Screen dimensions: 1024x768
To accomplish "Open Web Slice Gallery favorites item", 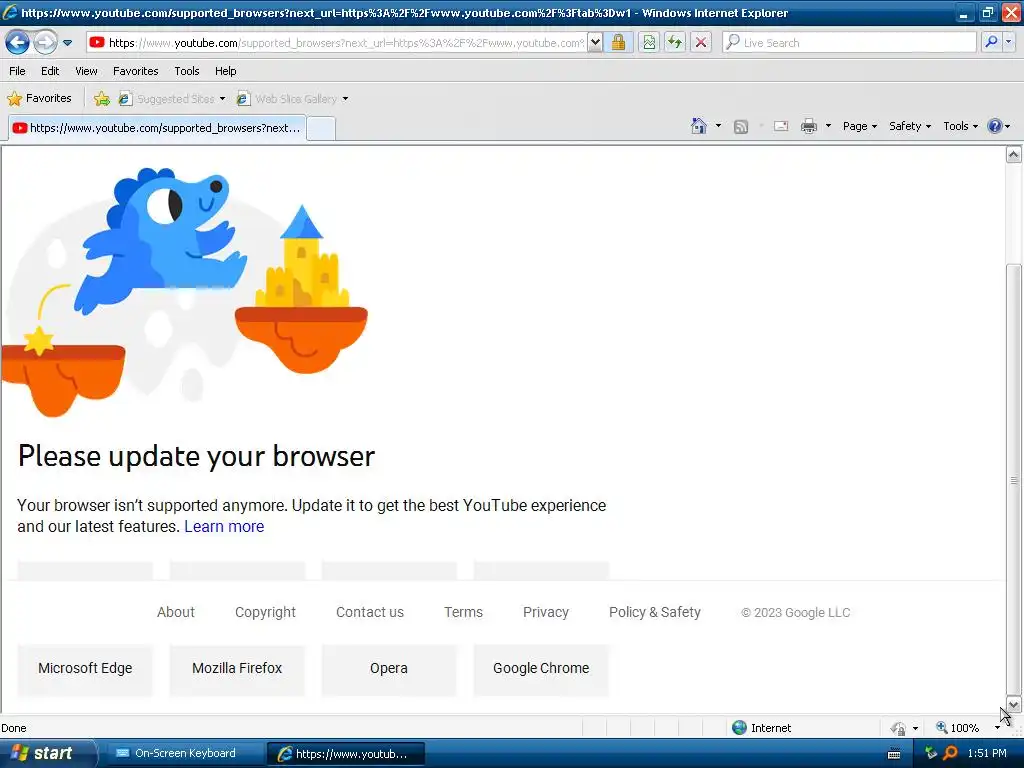I will 293,99.
